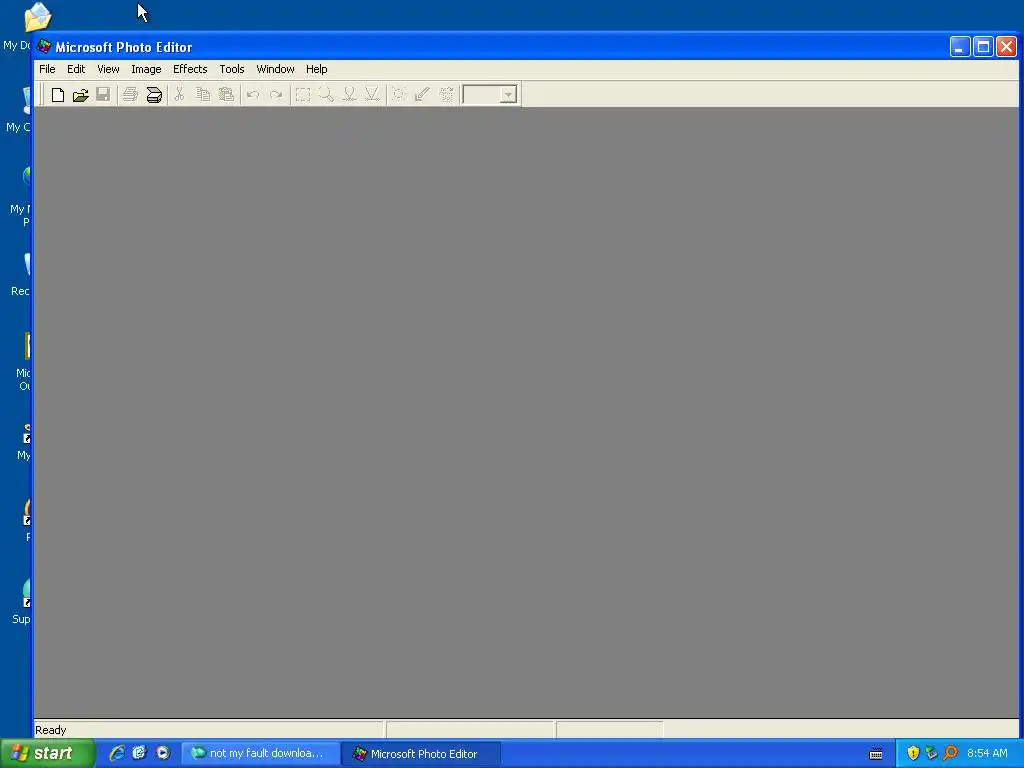Click the network connection tray icon
The width and height of the screenshot is (1024, 768).
point(932,754)
